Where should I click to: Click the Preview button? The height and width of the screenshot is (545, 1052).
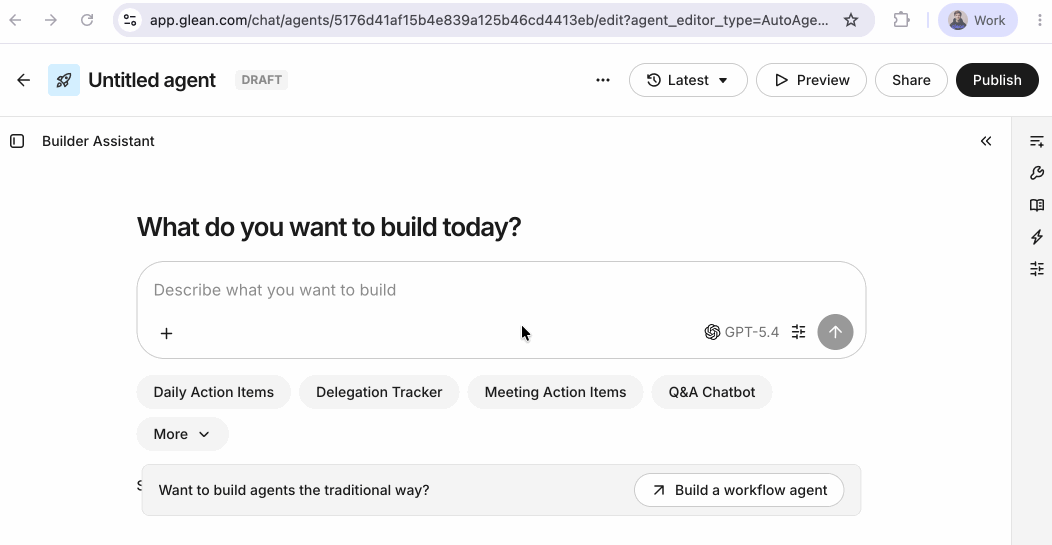click(811, 80)
